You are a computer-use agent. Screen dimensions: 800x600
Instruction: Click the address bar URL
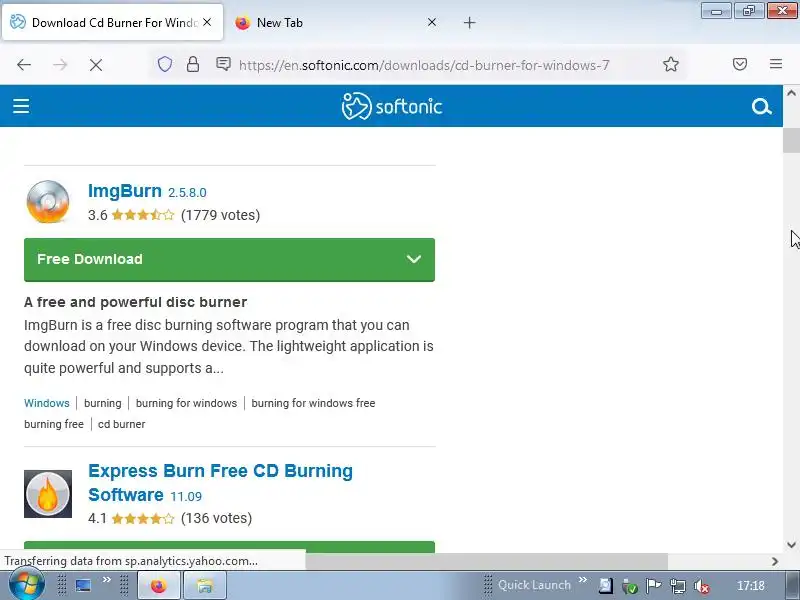click(x=423, y=65)
